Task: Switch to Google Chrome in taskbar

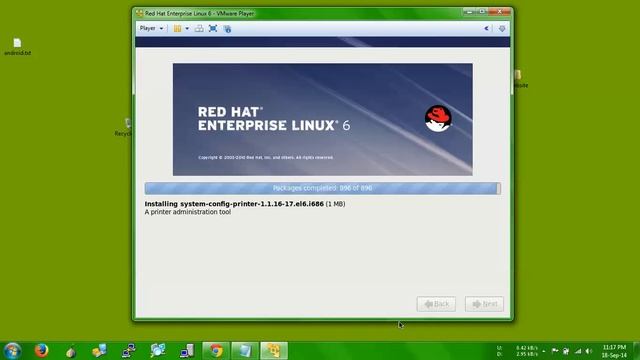Action: point(216,351)
